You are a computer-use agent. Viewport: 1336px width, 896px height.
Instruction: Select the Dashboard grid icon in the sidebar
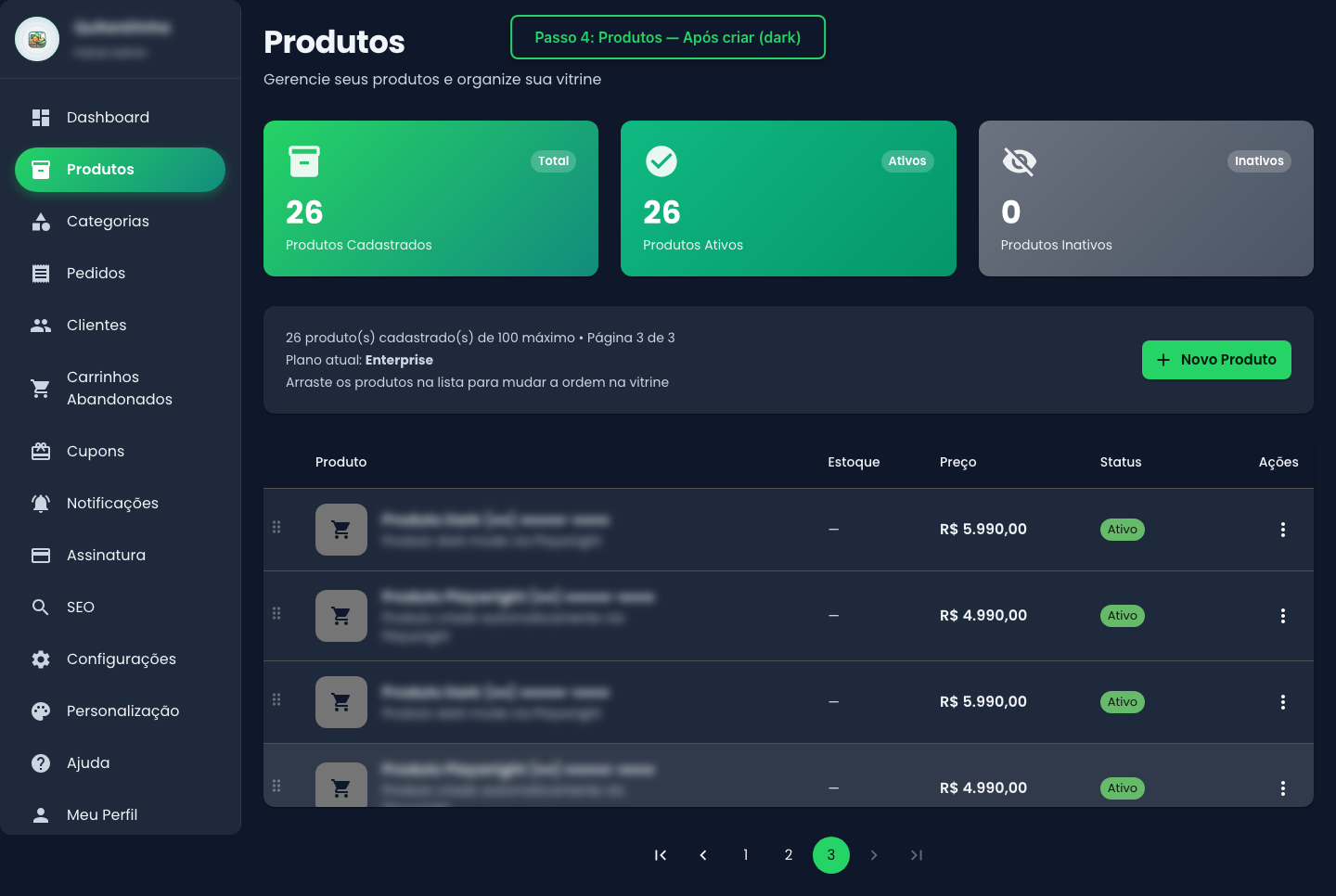(40, 117)
